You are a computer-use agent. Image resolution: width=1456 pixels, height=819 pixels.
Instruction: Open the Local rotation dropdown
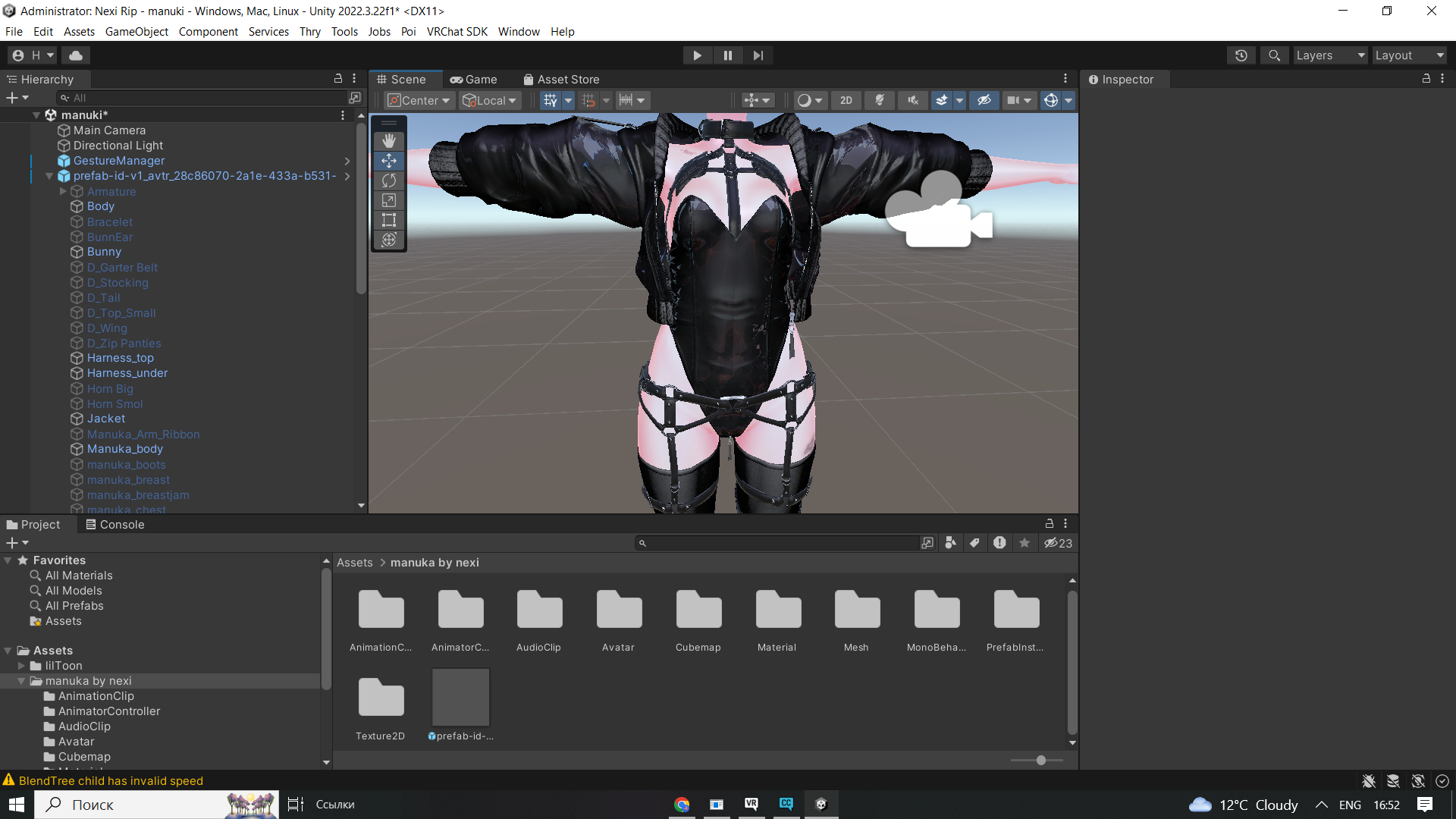click(x=490, y=100)
